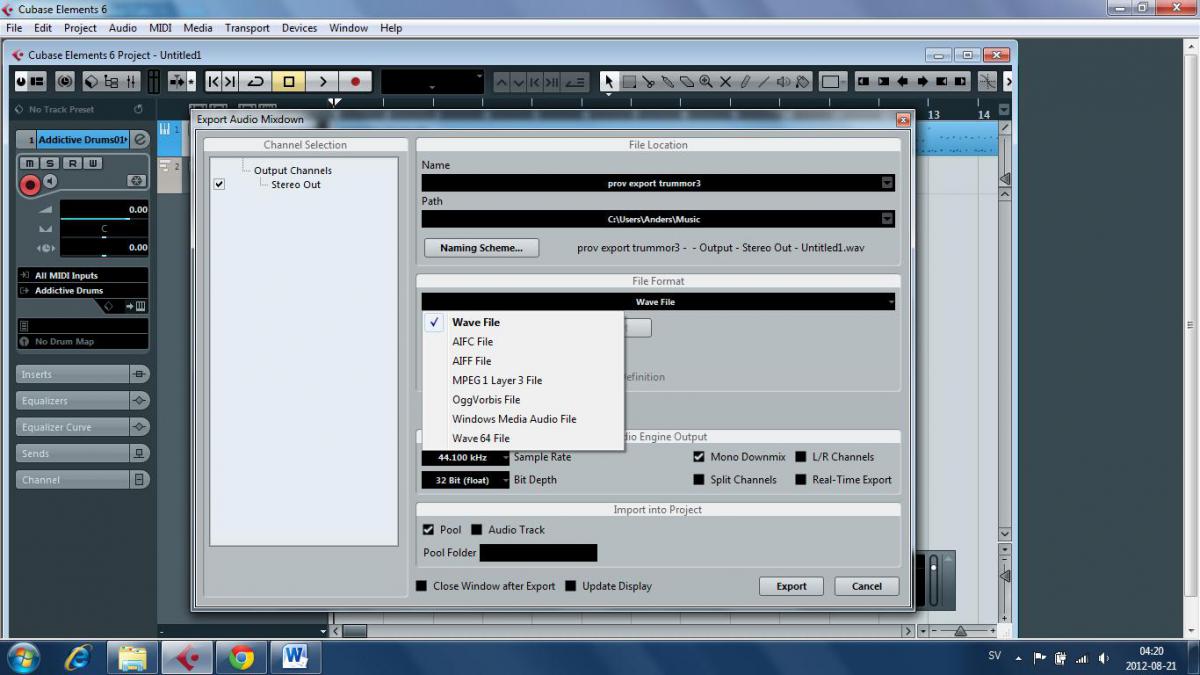Click the Inserts bypass icon
The image size is (1200, 675).
tap(139, 374)
